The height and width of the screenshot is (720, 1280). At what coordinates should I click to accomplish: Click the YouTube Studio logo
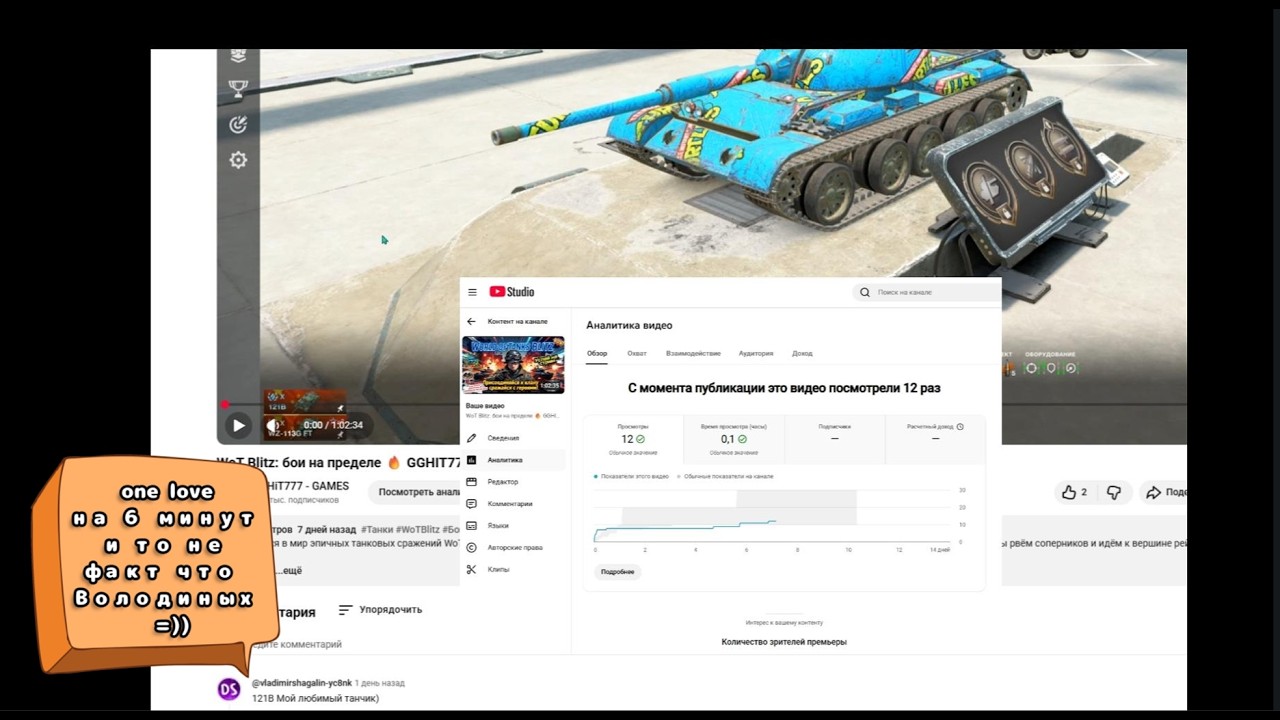click(512, 292)
